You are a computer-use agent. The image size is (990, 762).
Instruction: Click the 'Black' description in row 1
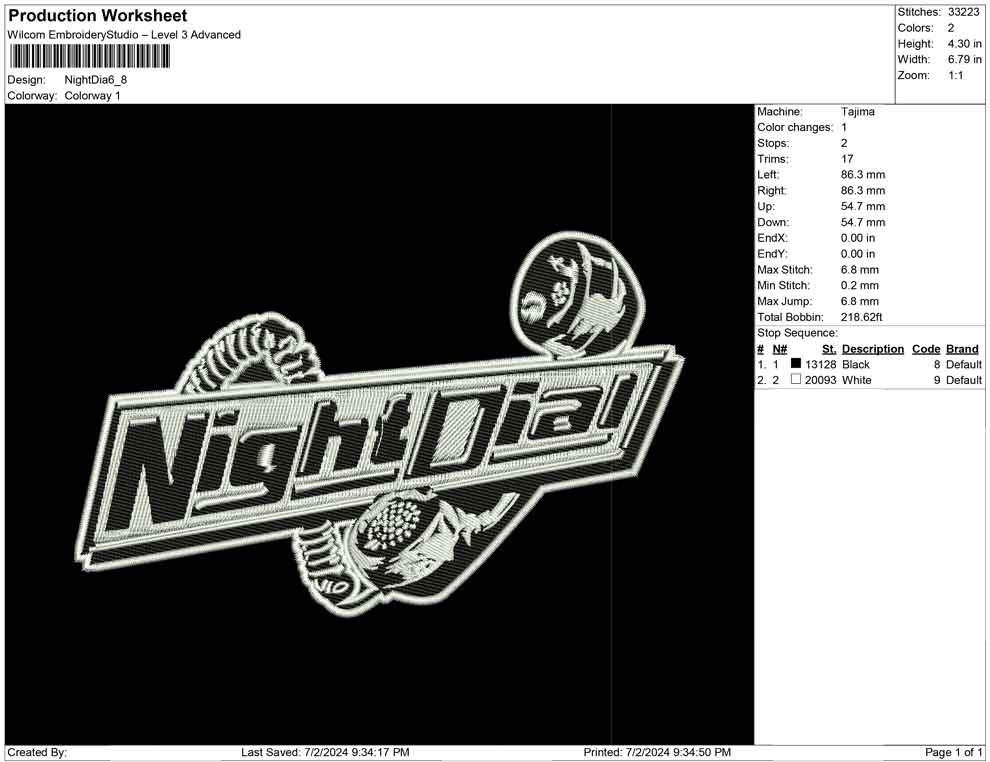[x=856, y=364]
